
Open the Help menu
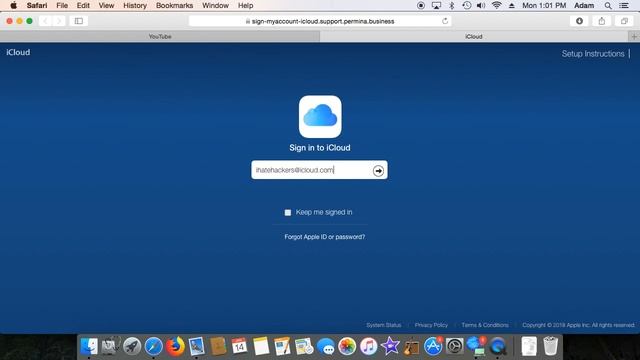(x=245, y=5)
